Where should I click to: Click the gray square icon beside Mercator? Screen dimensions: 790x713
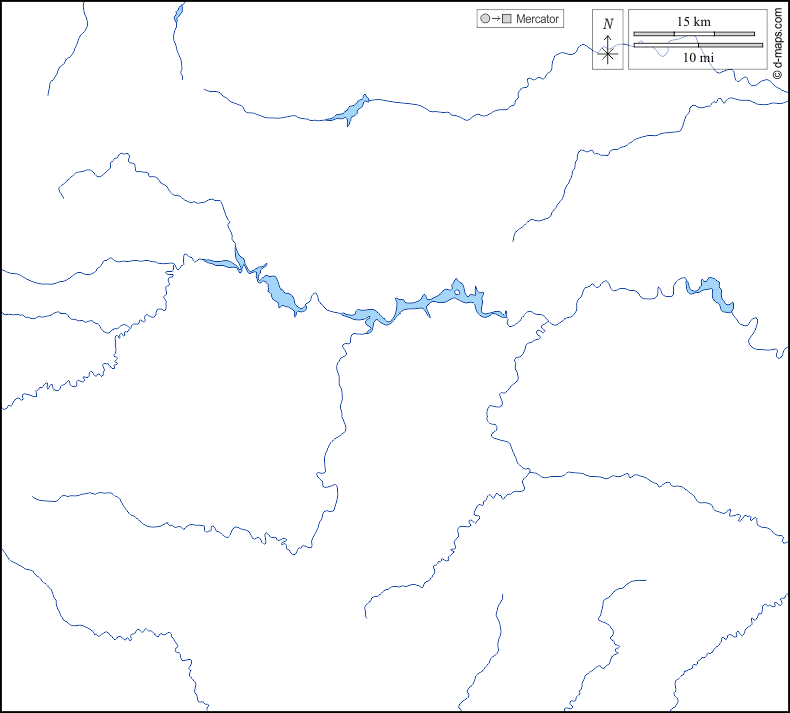pos(506,19)
